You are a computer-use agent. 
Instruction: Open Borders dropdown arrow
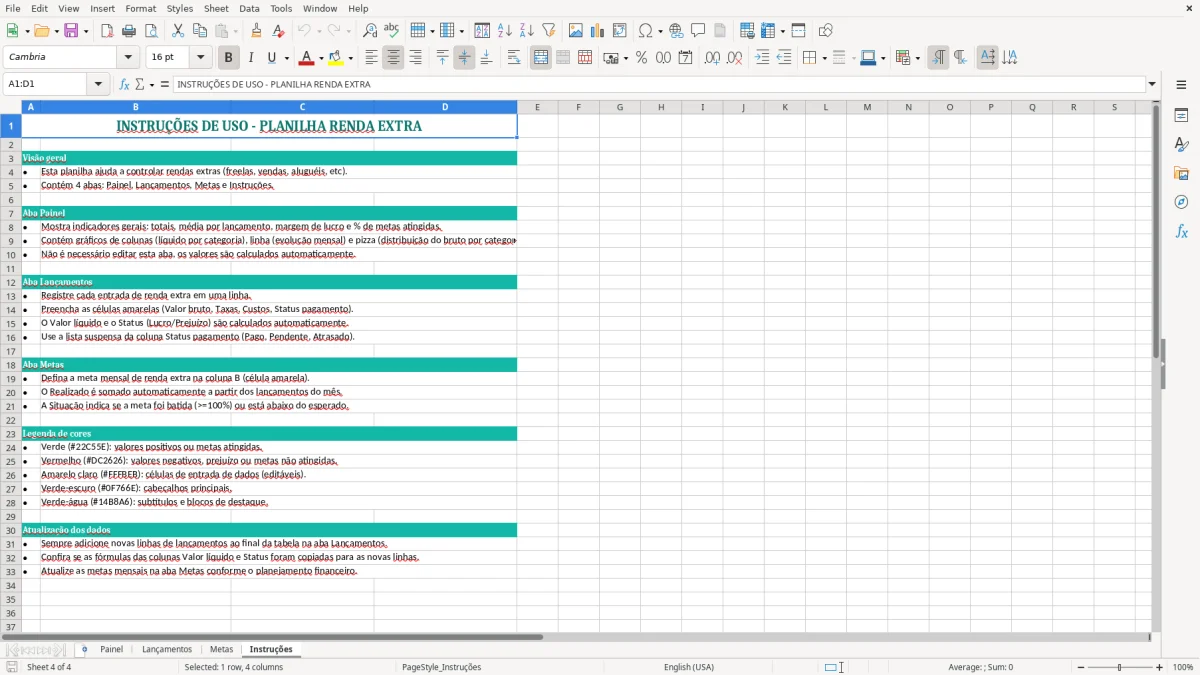[824, 59]
